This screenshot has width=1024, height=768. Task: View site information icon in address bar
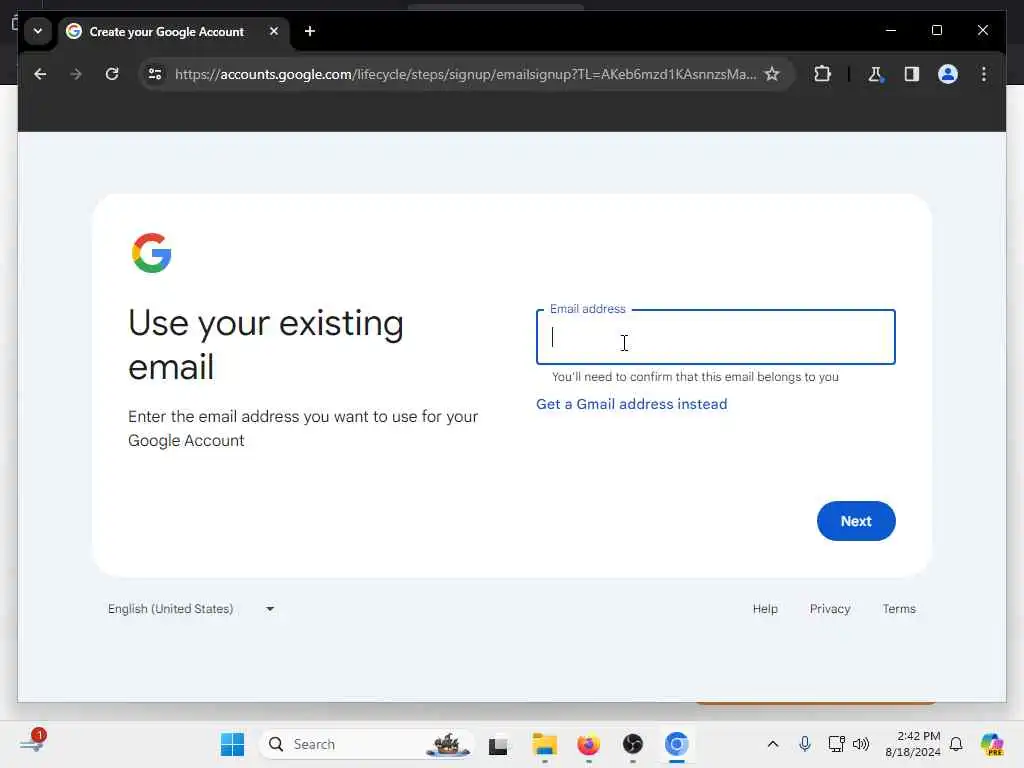tap(155, 74)
